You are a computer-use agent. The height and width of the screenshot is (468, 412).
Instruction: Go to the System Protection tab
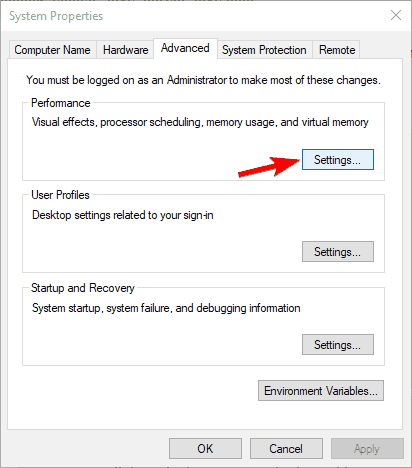(x=264, y=50)
